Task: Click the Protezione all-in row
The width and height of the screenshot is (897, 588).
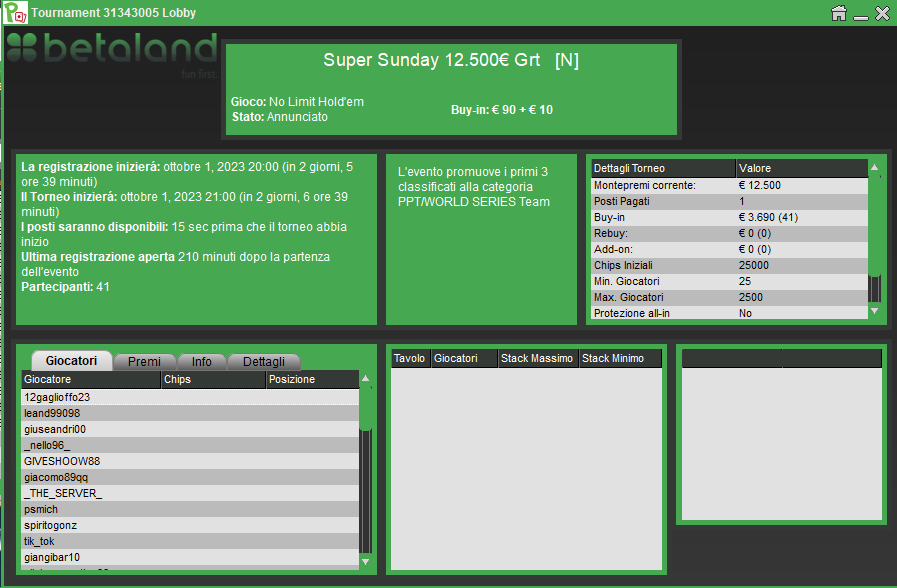Action: tap(729, 313)
